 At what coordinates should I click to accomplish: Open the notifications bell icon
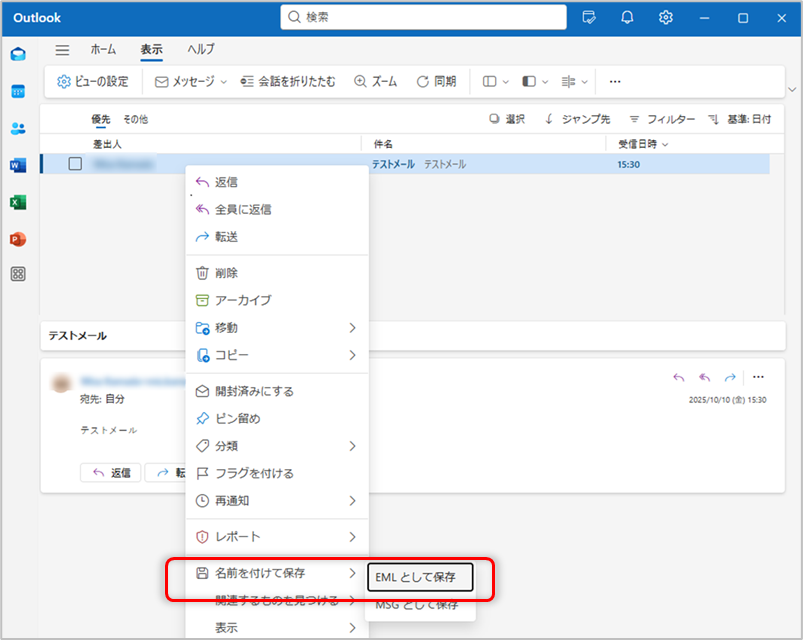[628, 17]
